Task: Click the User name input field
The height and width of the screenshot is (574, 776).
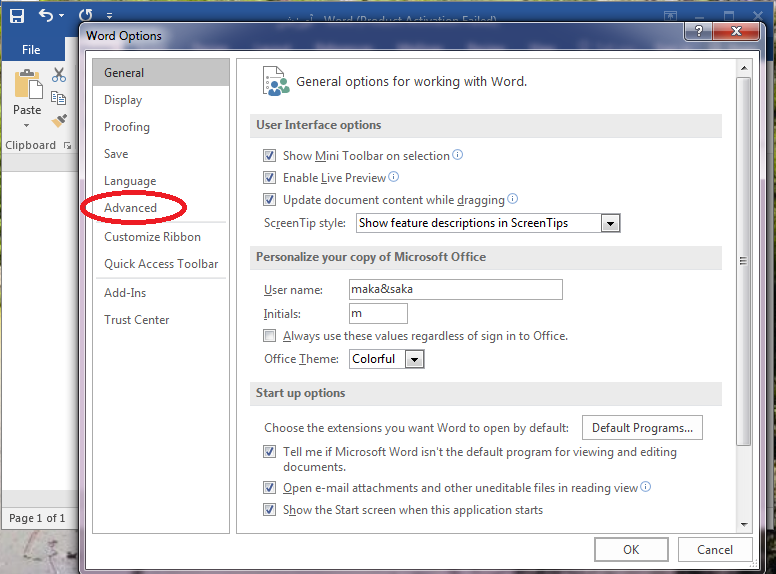Action: pos(456,289)
